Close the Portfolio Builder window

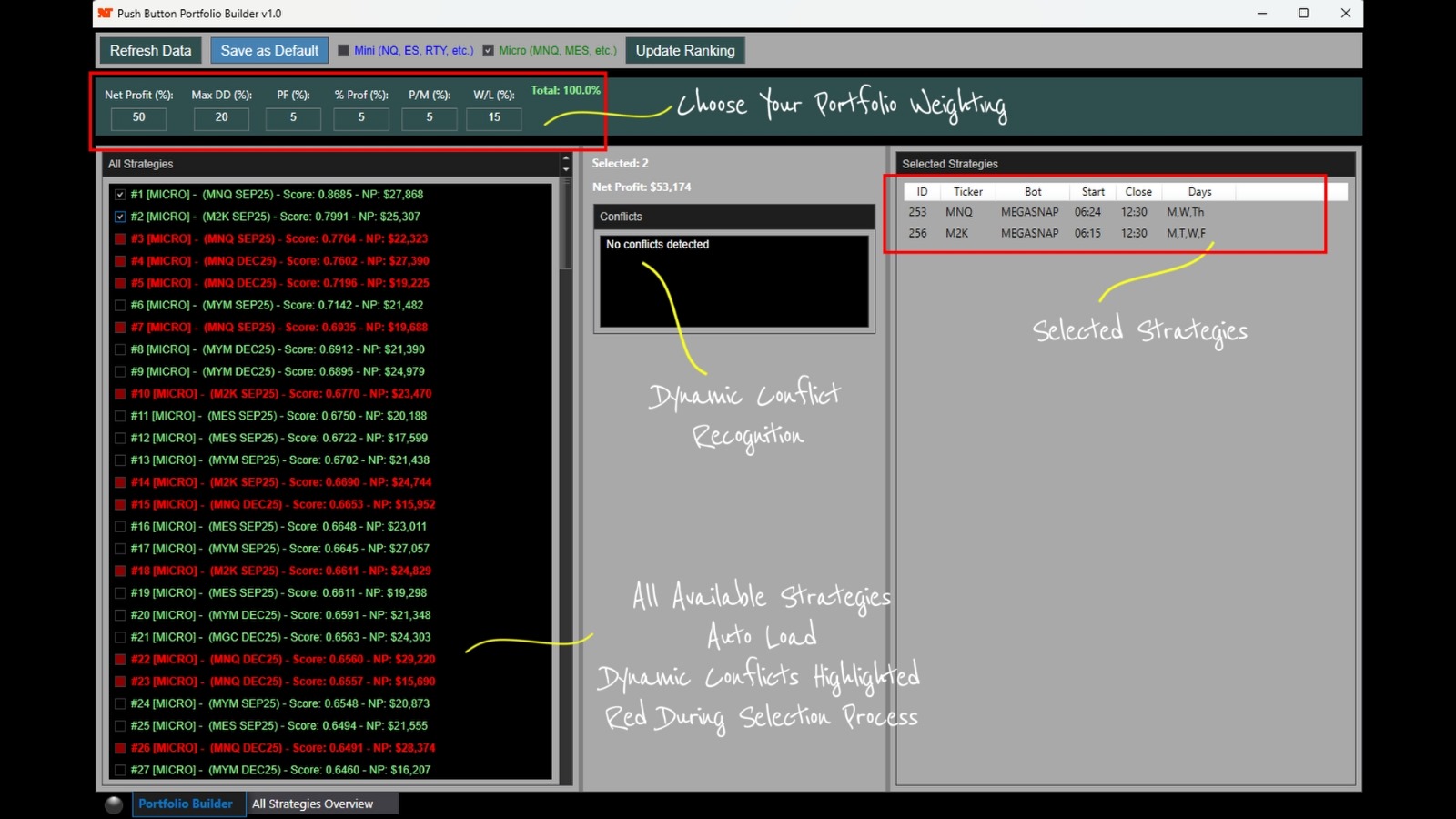1345,14
